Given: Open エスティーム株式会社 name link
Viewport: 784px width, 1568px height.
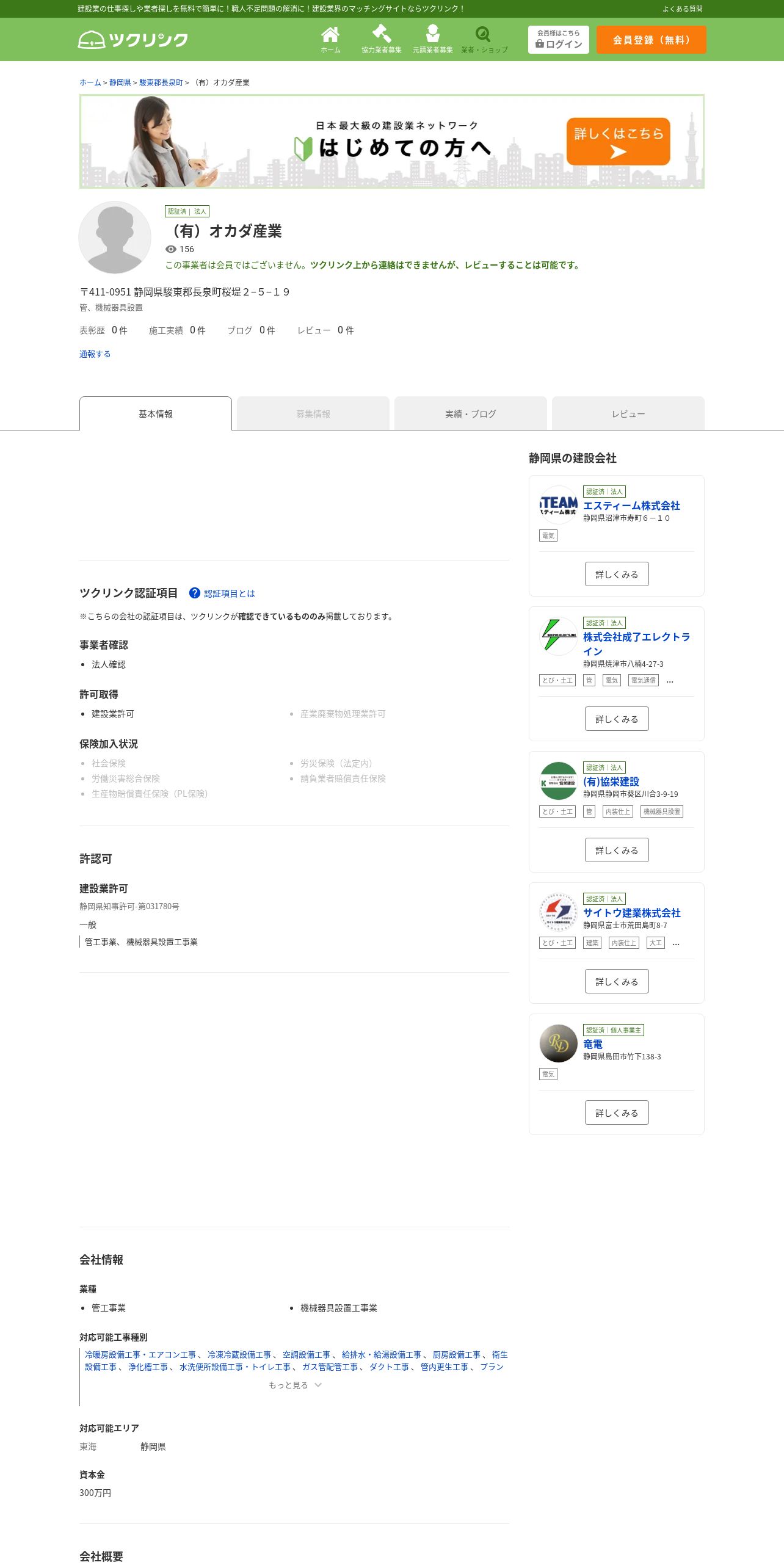Looking at the screenshot, I should click(x=631, y=506).
